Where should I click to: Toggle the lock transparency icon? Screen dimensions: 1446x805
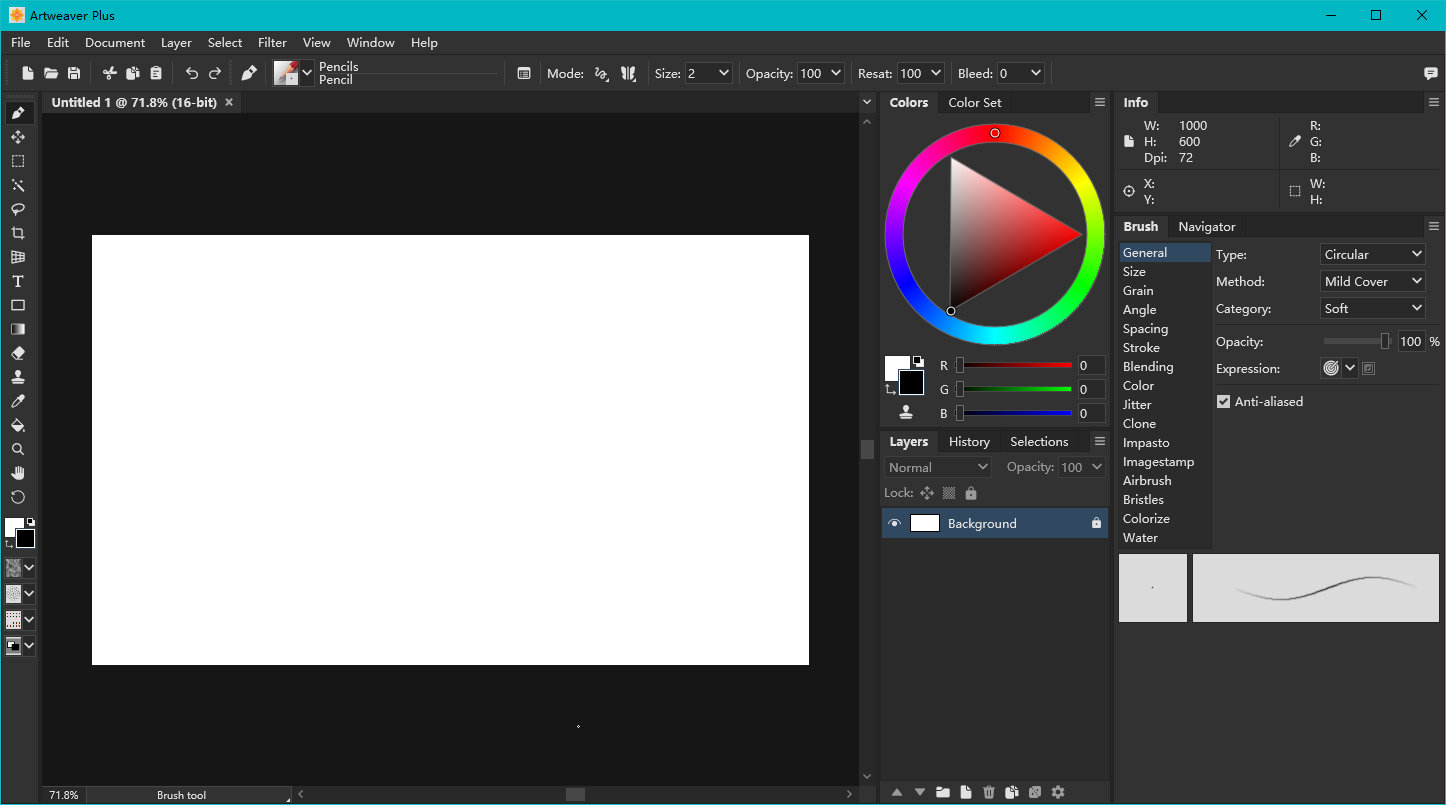coord(949,493)
